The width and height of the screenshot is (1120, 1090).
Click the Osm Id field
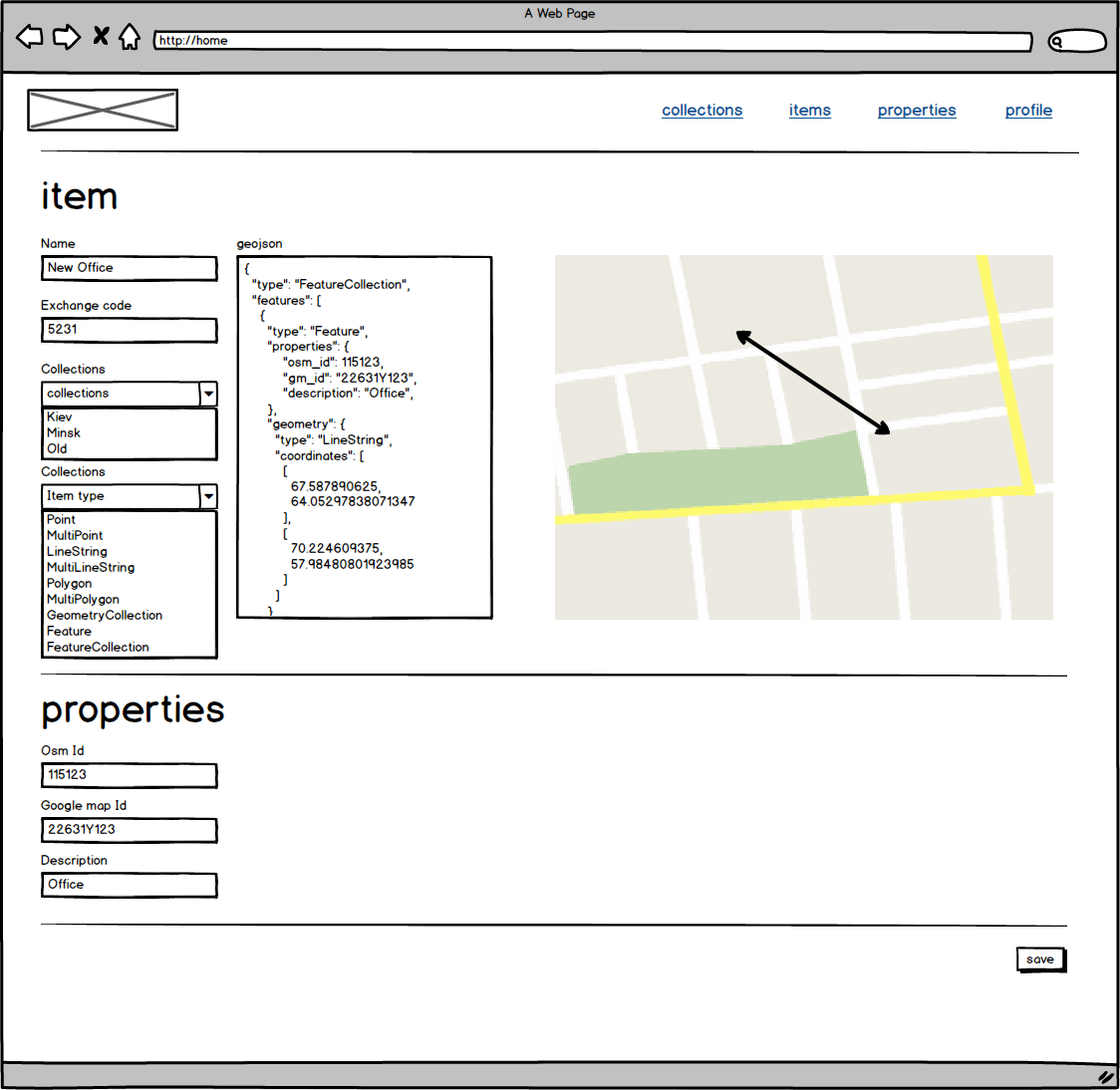click(130, 776)
